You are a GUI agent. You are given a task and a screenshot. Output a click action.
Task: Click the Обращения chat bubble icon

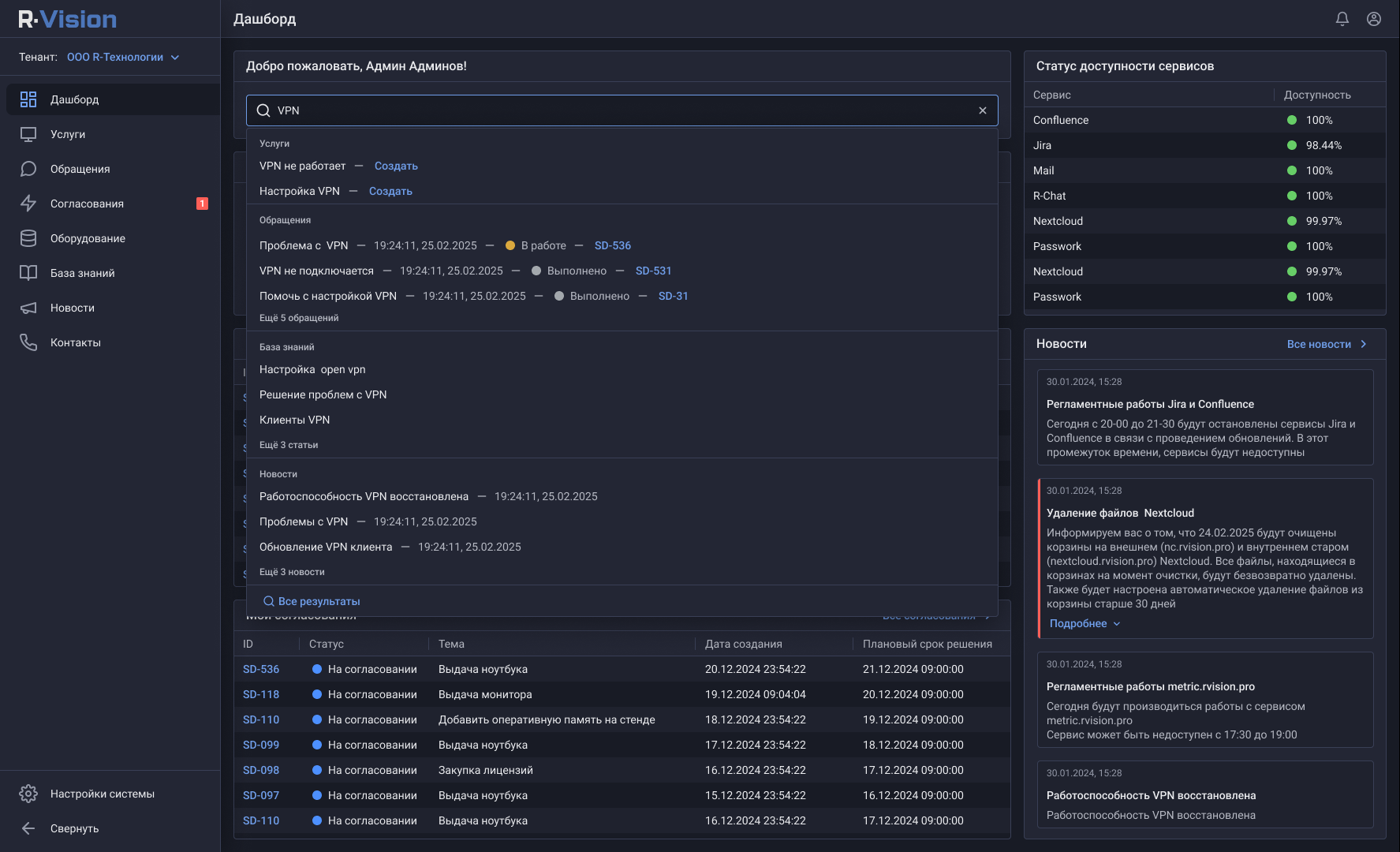point(28,169)
